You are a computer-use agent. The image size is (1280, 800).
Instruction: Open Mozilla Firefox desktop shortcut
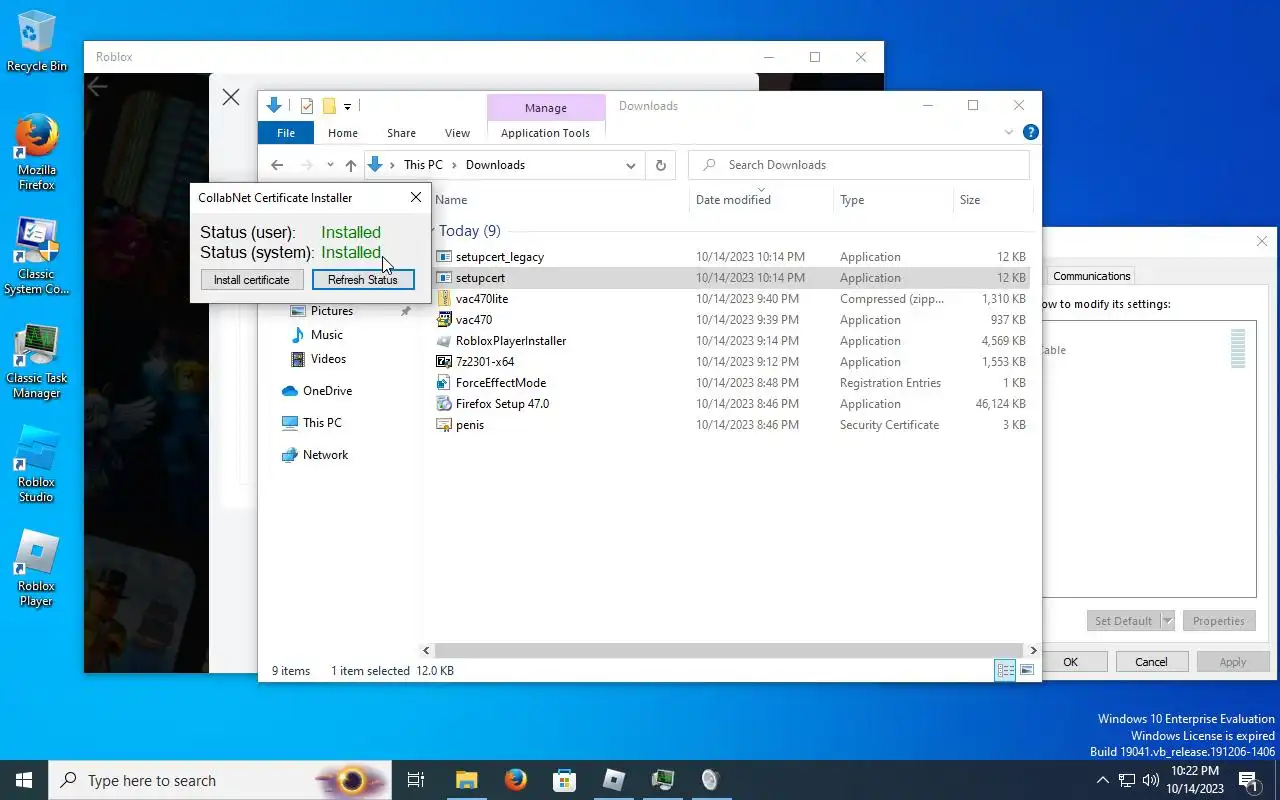tap(37, 152)
